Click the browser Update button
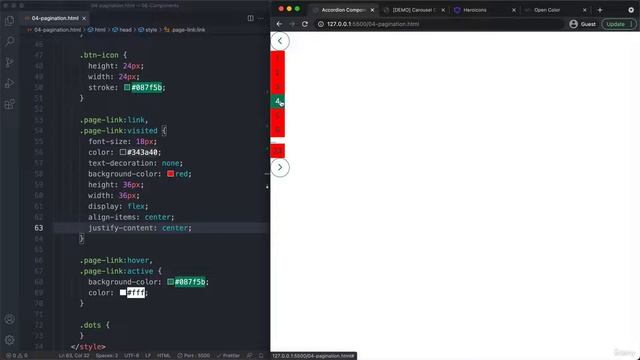 619,24
